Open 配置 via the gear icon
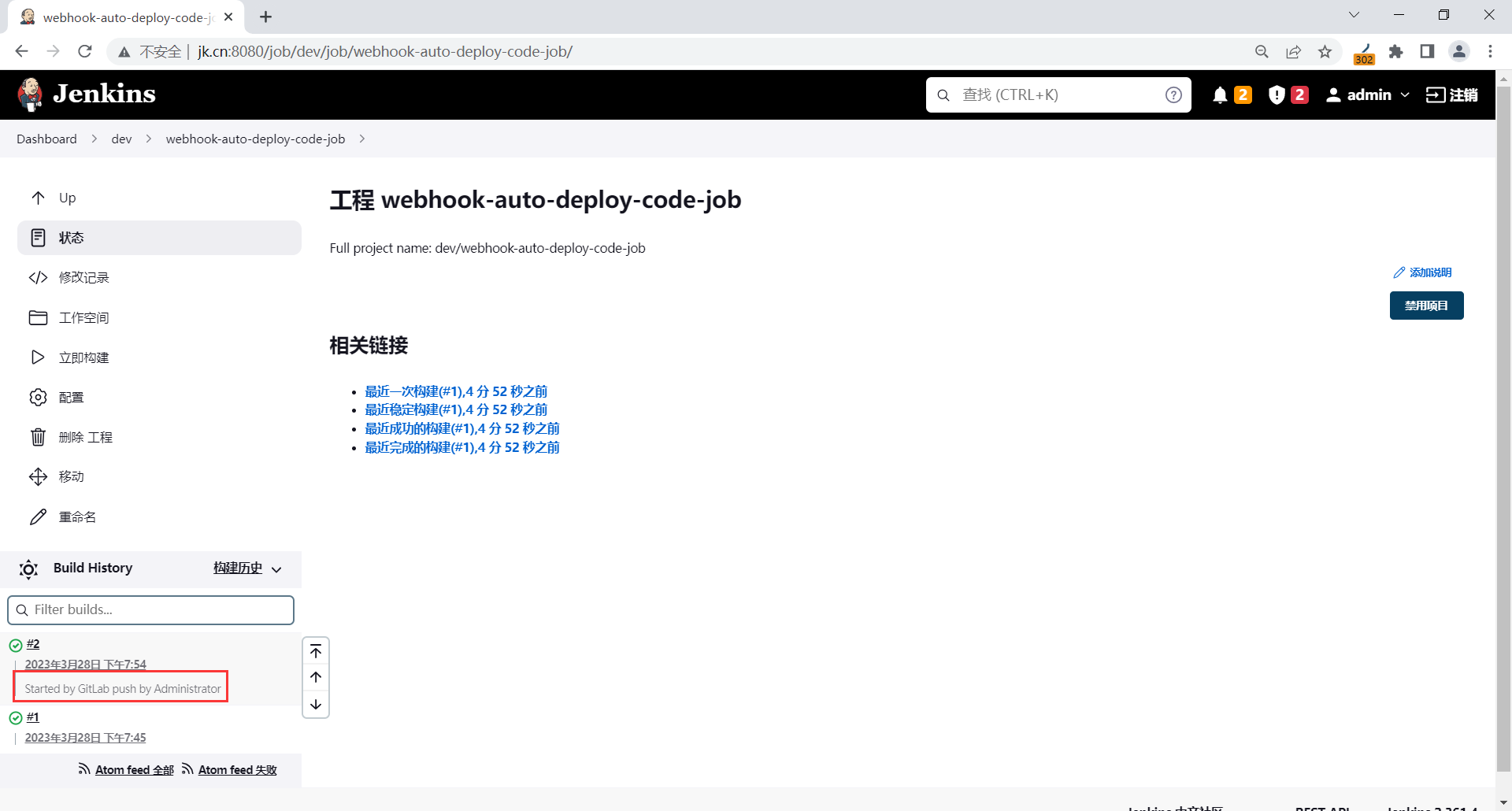Viewport: 1512px width, 811px height. click(39, 397)
